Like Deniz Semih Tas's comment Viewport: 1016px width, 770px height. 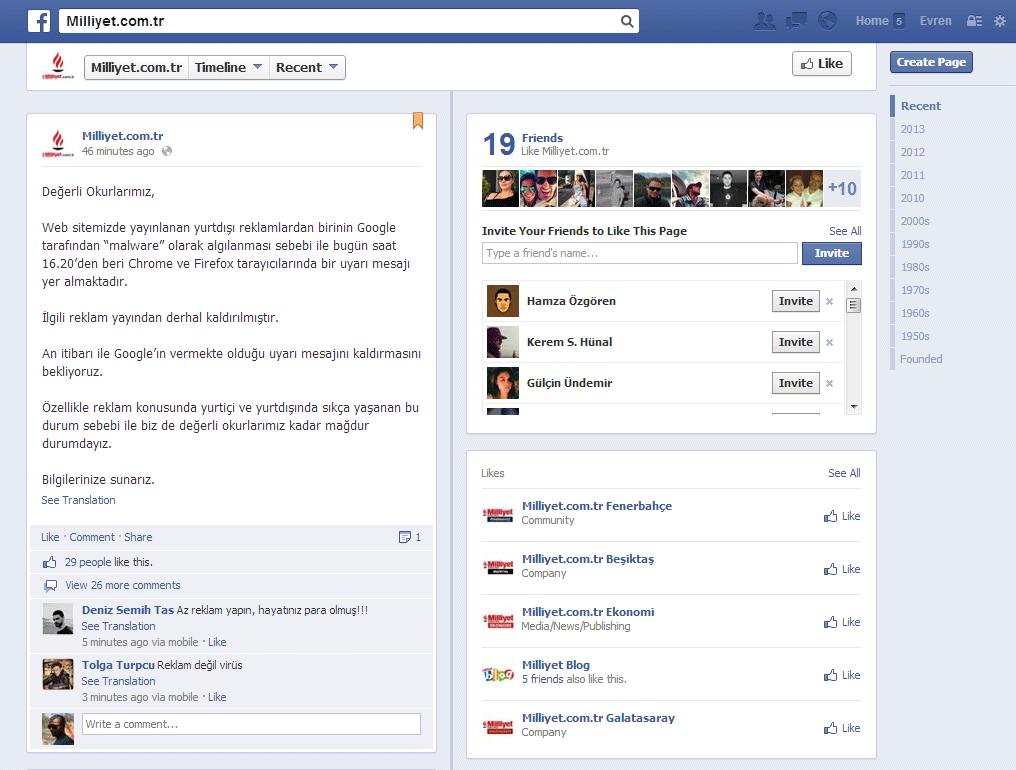tap(217, 642)
